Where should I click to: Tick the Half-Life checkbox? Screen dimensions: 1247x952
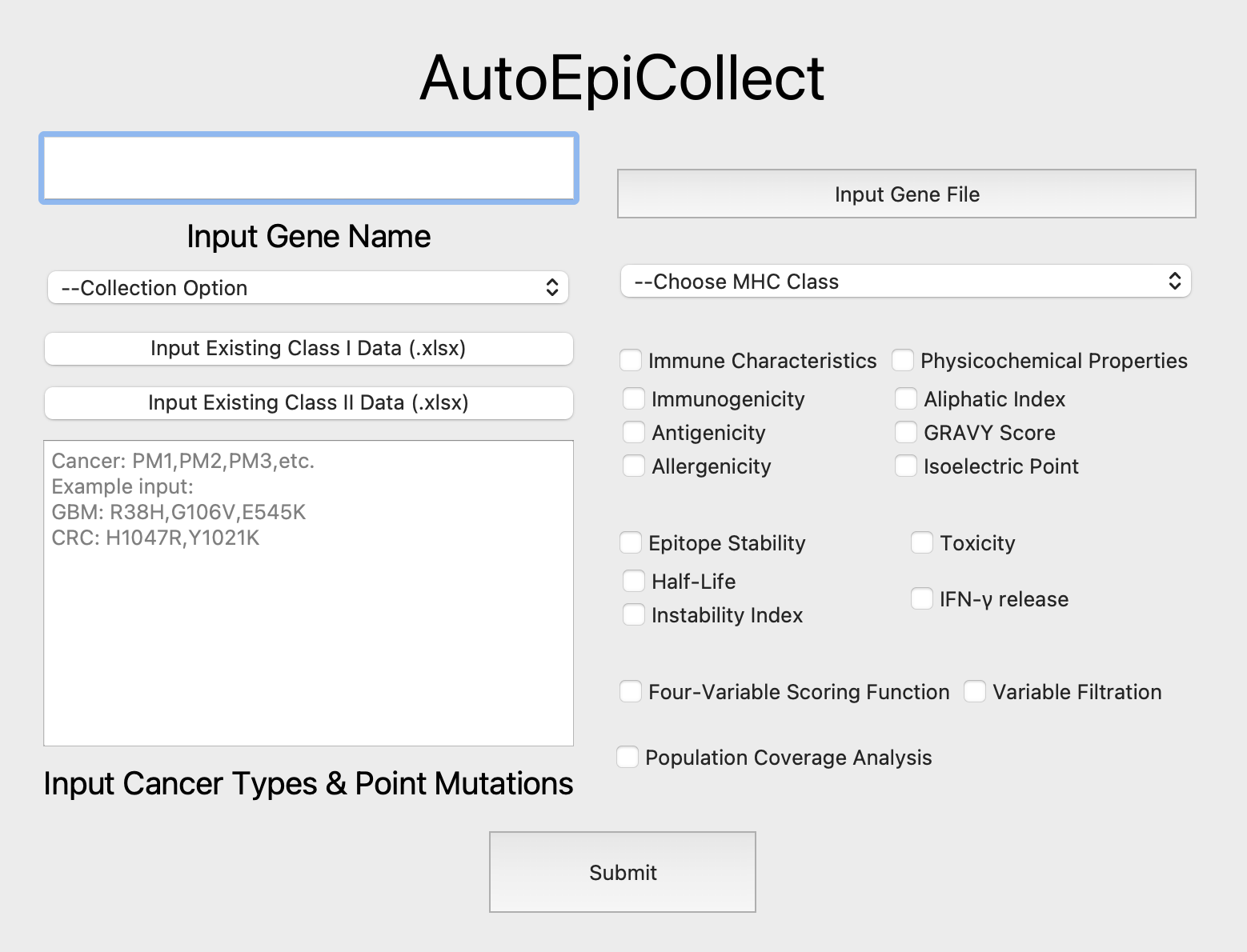point(634,581)
